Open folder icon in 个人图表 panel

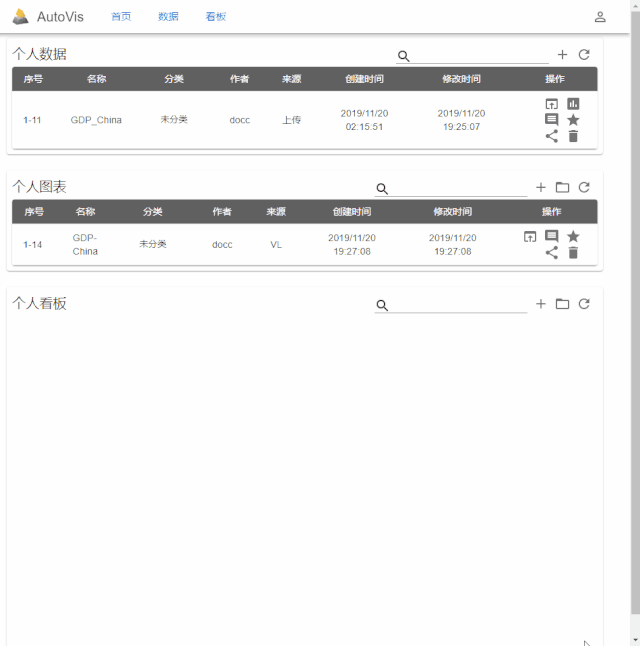click(x=562, y=187)
